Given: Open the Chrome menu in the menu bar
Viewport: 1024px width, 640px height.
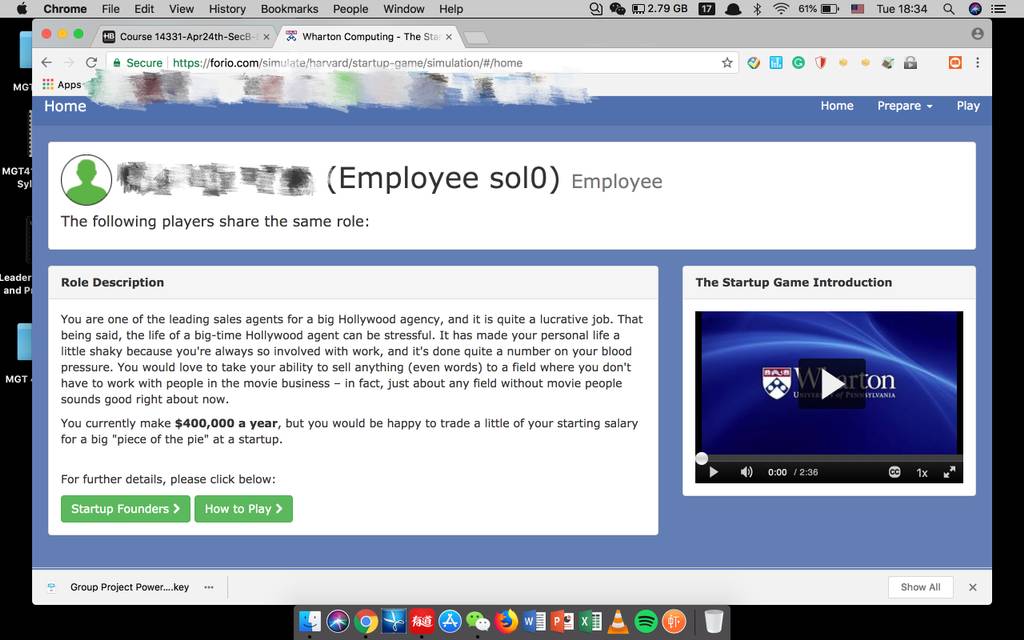Looking at the screenshot, I should pyautogui.click(x=65, y=8).
